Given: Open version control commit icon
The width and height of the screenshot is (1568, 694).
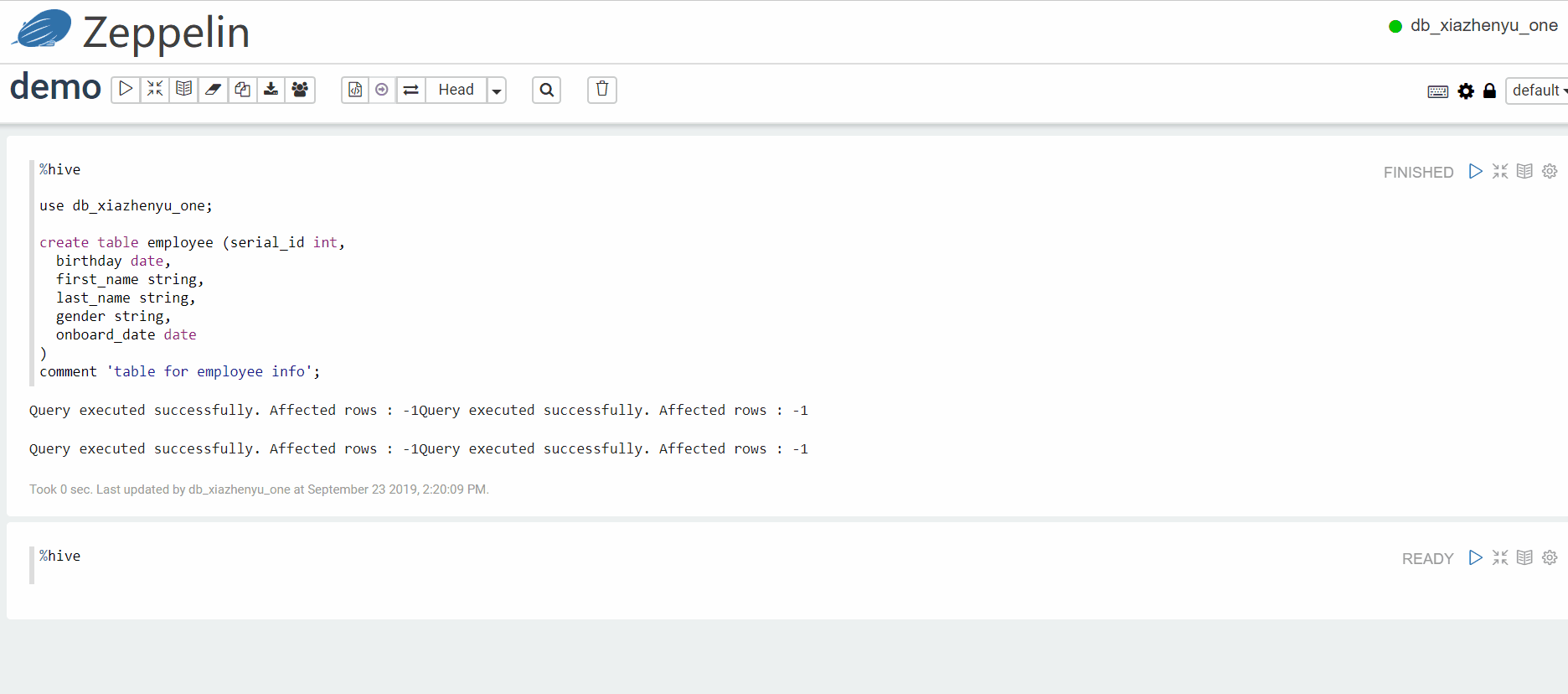Looking at the screenshot, I should [355, 90].
